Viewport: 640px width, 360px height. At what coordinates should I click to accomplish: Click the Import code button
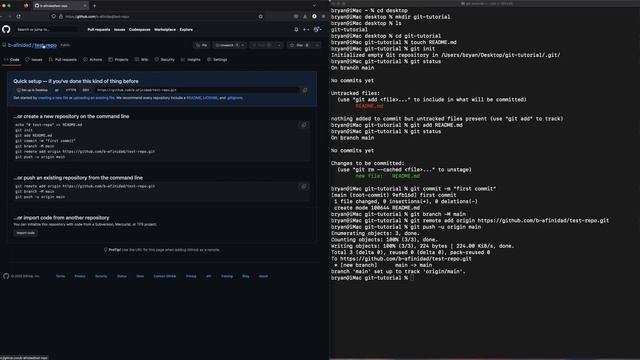click(25, 233)
